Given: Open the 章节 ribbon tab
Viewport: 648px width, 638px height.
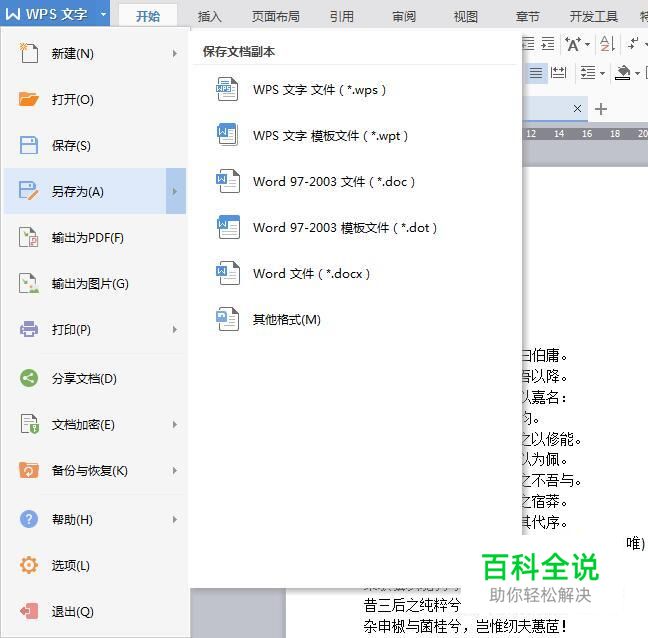Looking at the screenshot, I should (528, 17).
